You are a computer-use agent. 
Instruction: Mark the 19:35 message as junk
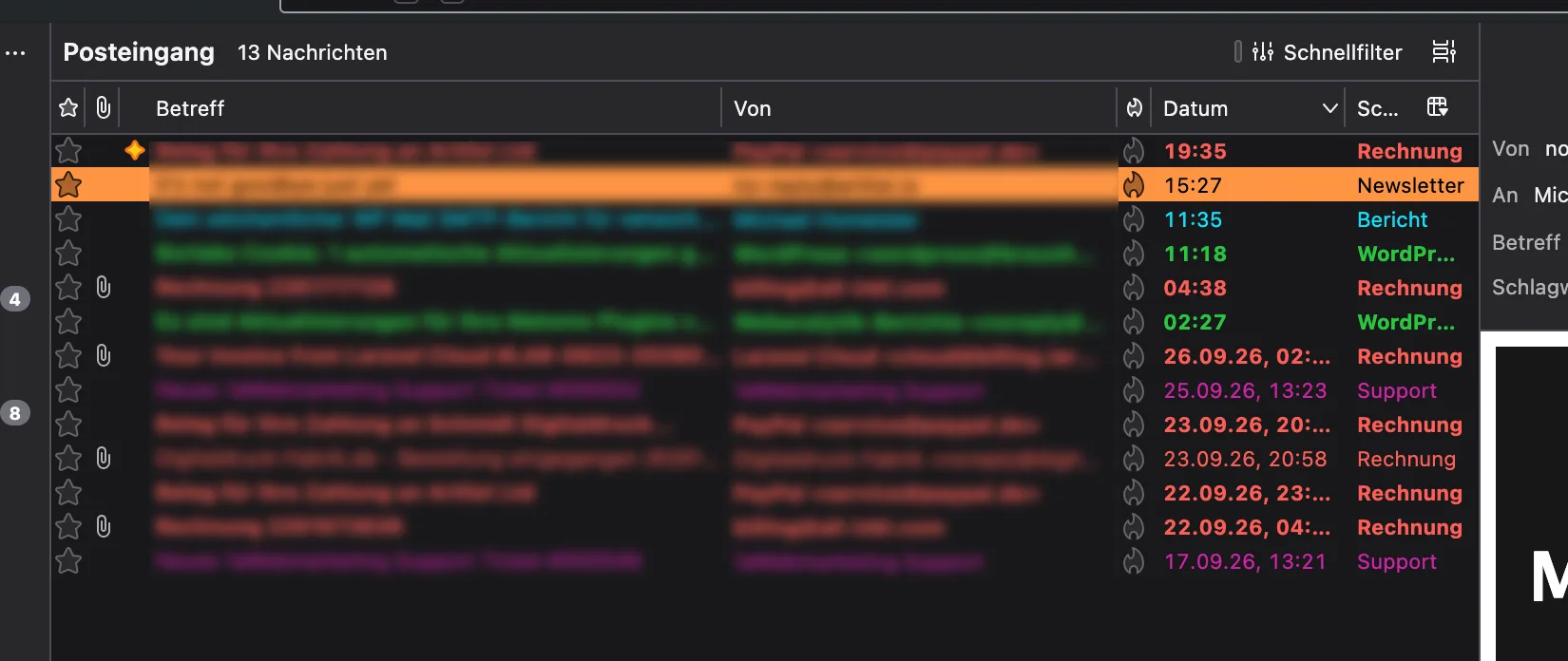click(1134, 151)
